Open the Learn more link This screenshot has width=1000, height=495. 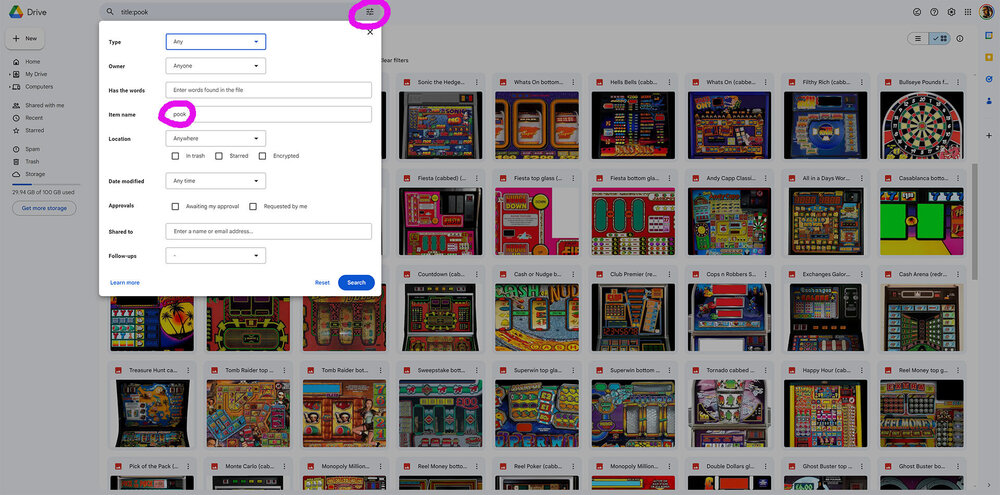coord(125,283)
